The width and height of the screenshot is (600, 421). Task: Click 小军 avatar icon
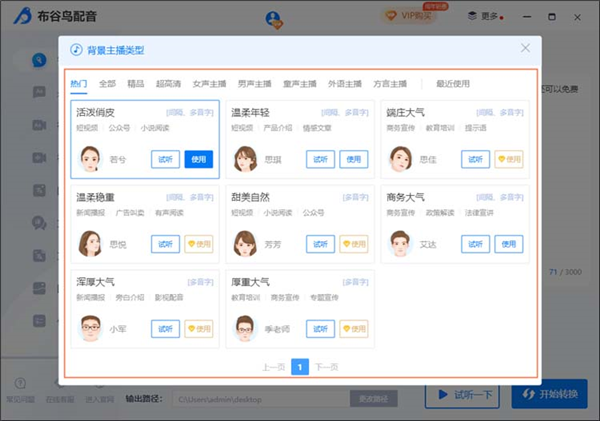tap(91, 328)
